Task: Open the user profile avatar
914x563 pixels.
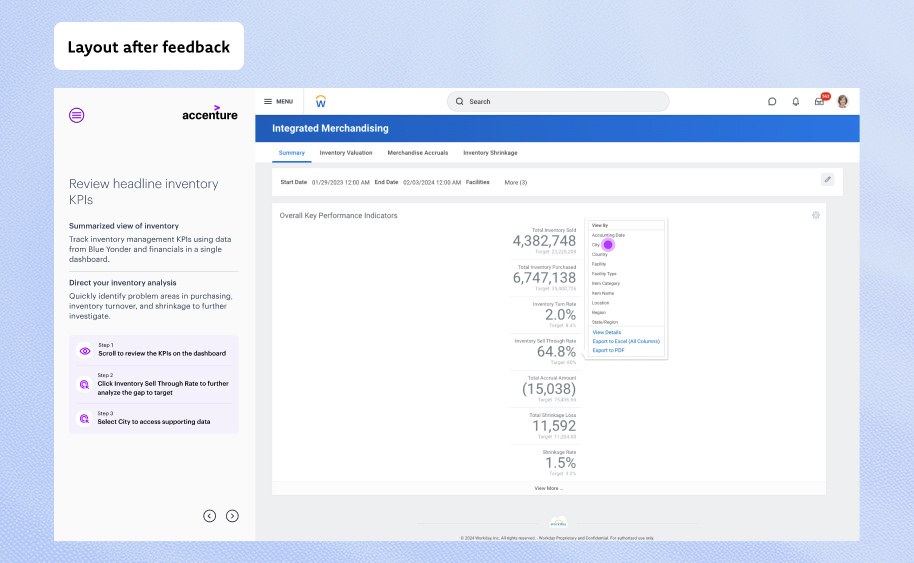Action: 842,101
